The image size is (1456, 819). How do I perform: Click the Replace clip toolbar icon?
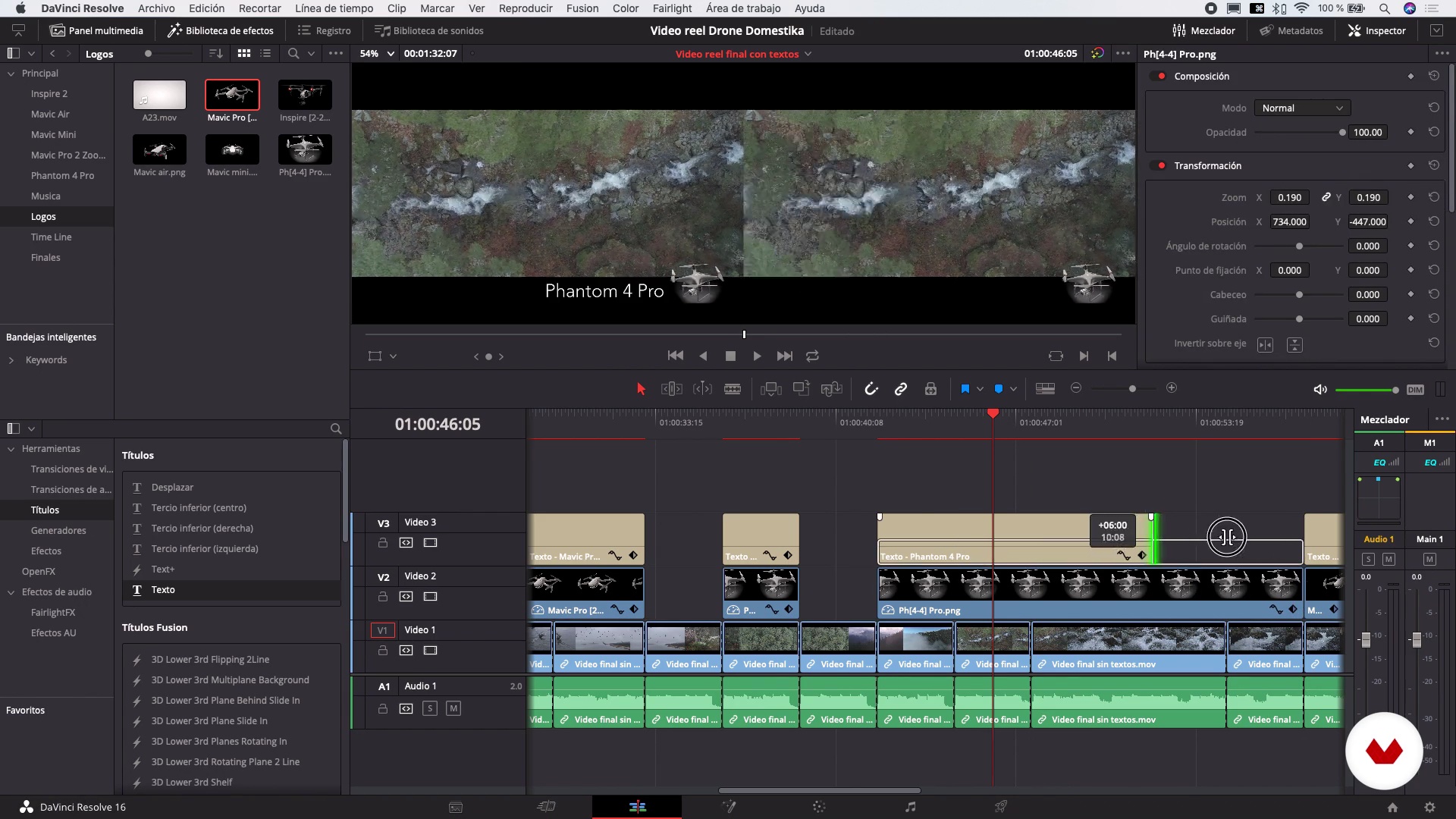pos(832,389)
